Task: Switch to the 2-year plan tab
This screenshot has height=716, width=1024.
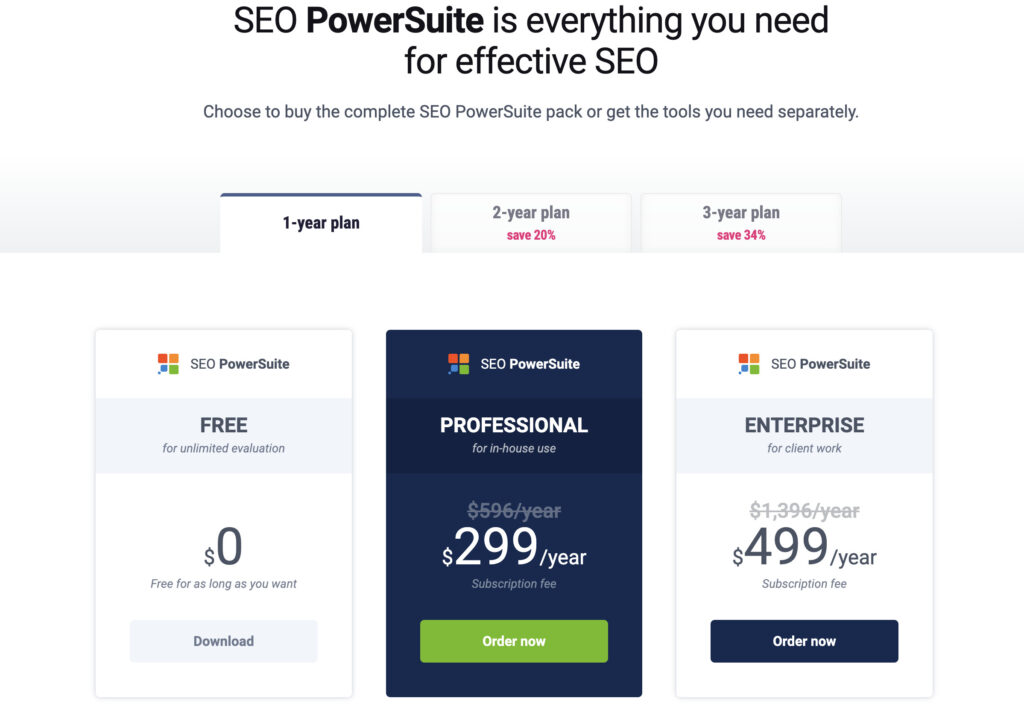Action: 530,221
